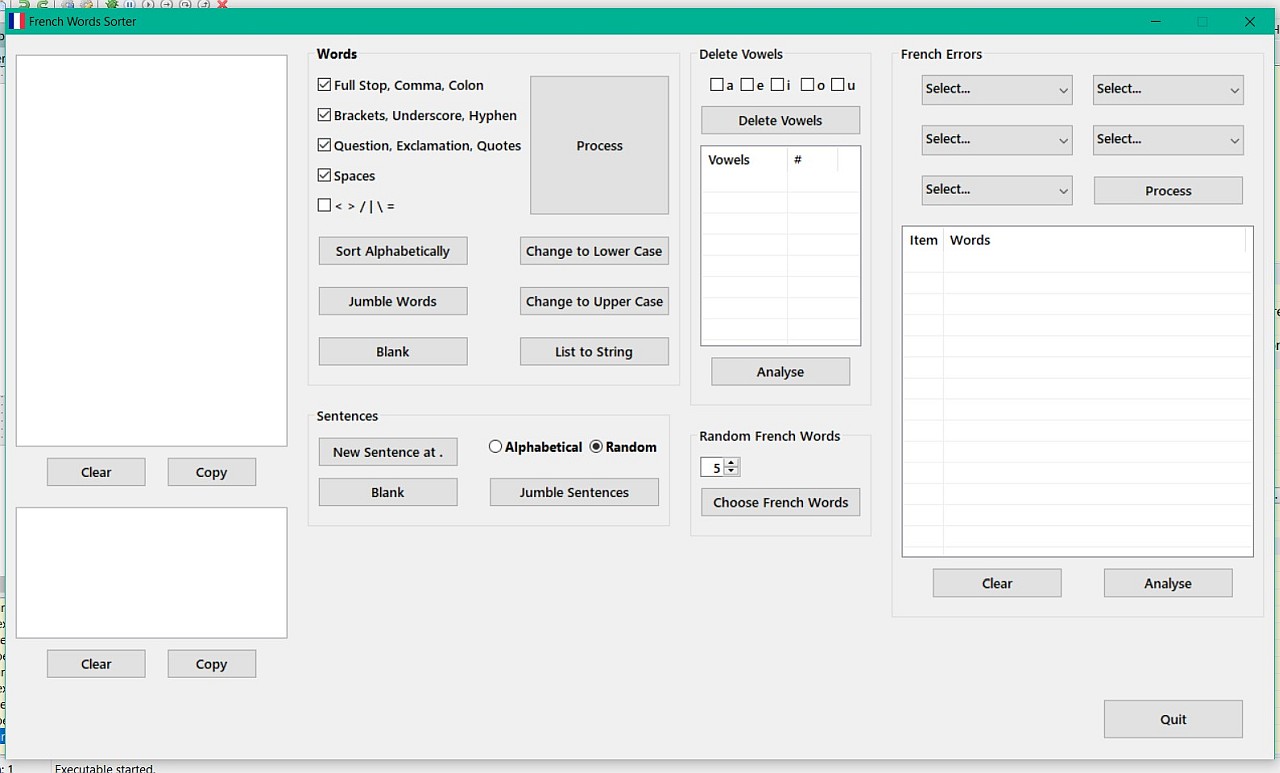Click Jumble Sentences button

pyautogui.click(x=574, y=492)
